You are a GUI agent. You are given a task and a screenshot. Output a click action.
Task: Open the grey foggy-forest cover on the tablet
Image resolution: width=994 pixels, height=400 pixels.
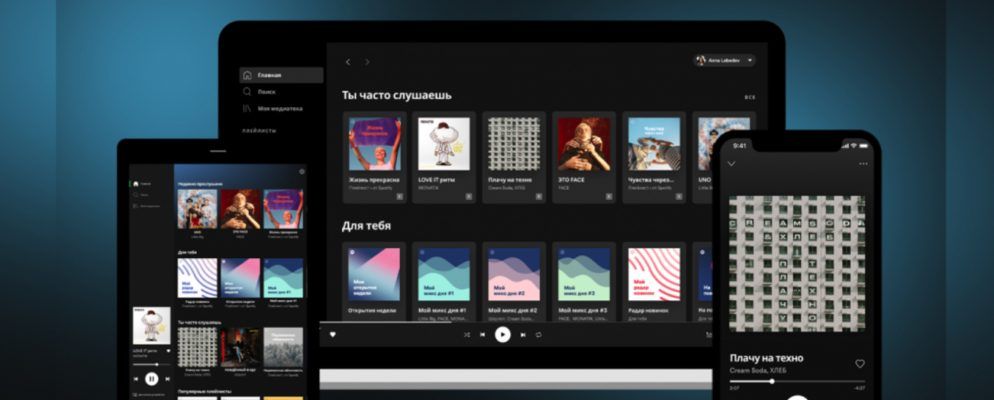coord(283,347)
